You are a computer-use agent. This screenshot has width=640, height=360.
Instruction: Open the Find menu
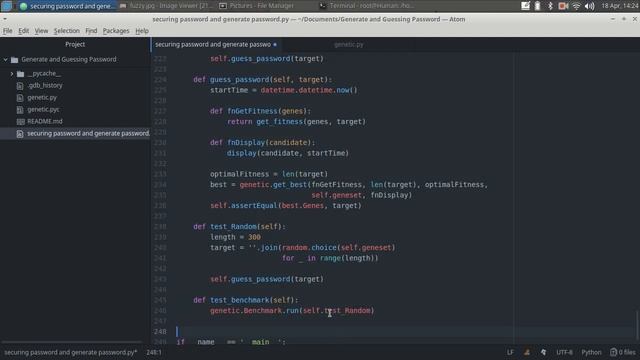click(91, 31)
